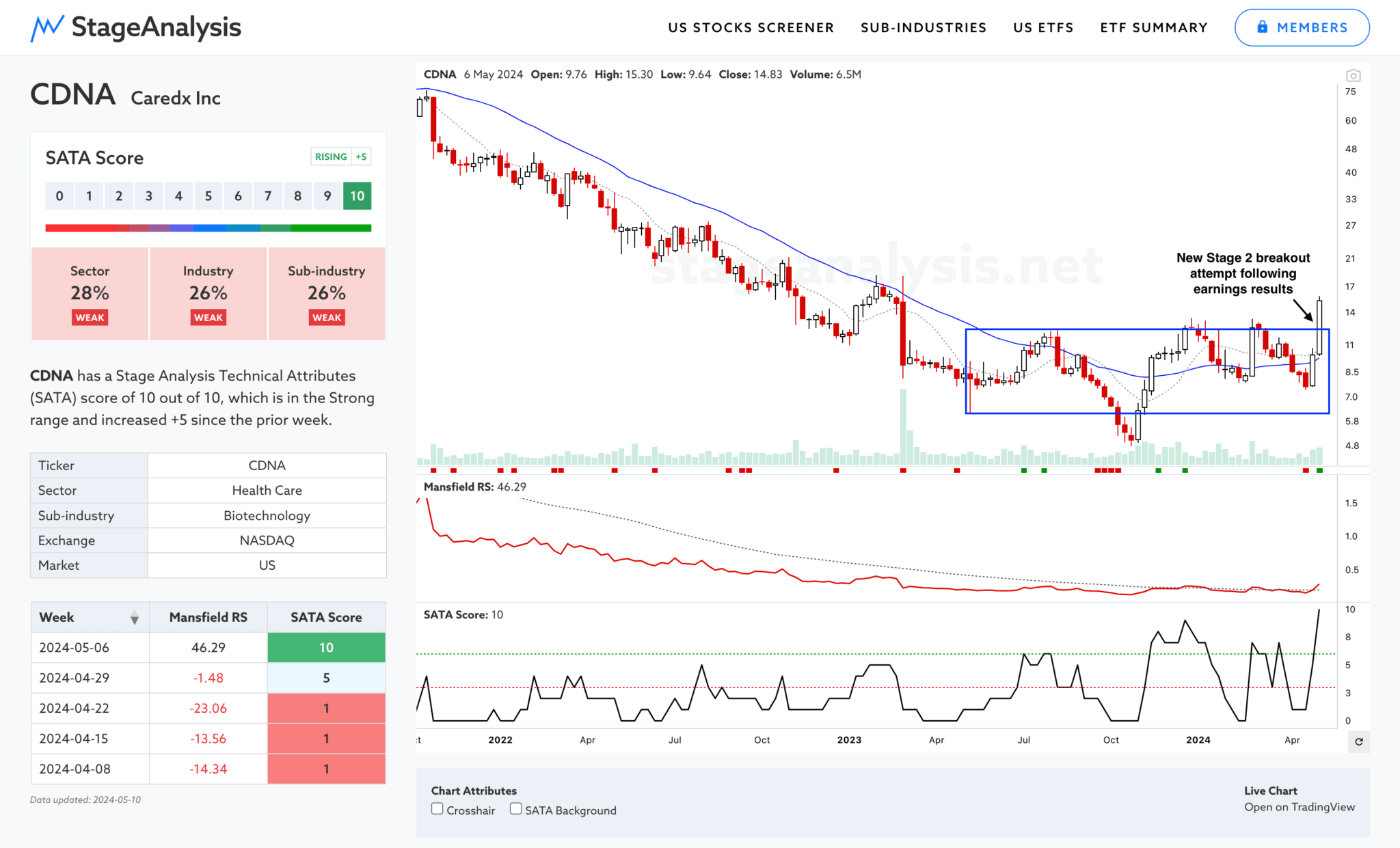Click the Health Care sector value
This screenshot has width=1400, height=848.
(x=267, y=490)
